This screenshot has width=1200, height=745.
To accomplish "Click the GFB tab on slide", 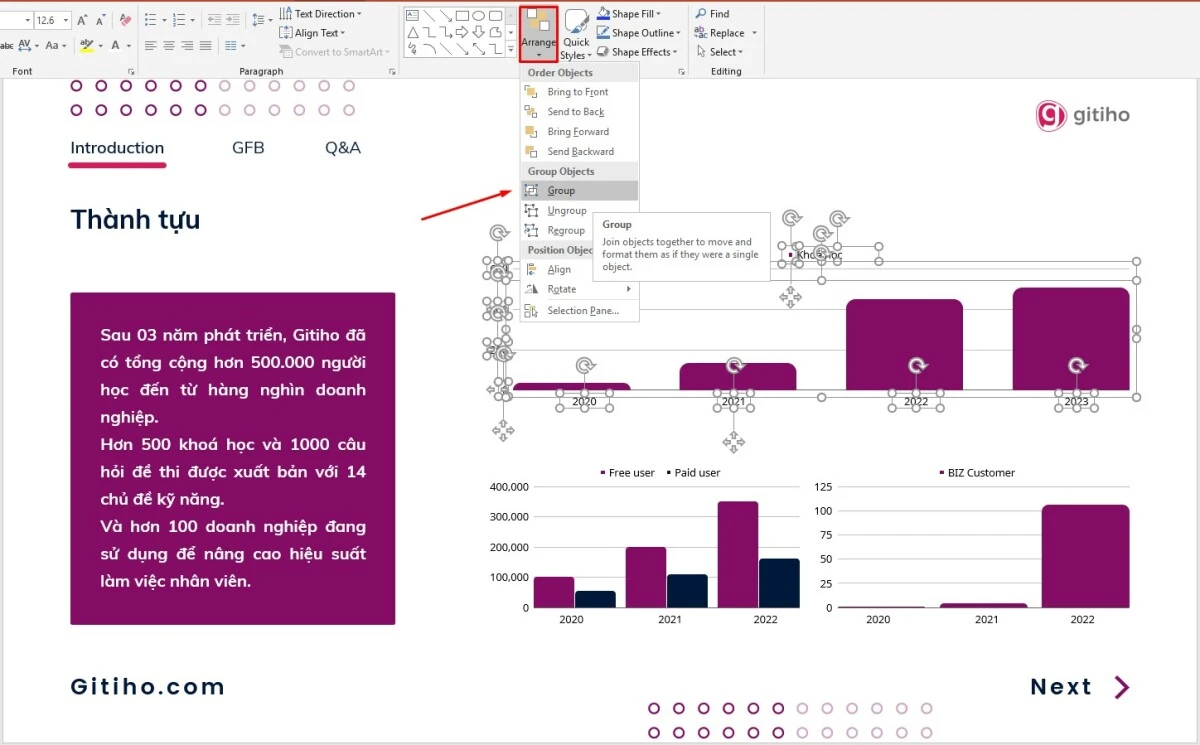I will click(248, 148).
